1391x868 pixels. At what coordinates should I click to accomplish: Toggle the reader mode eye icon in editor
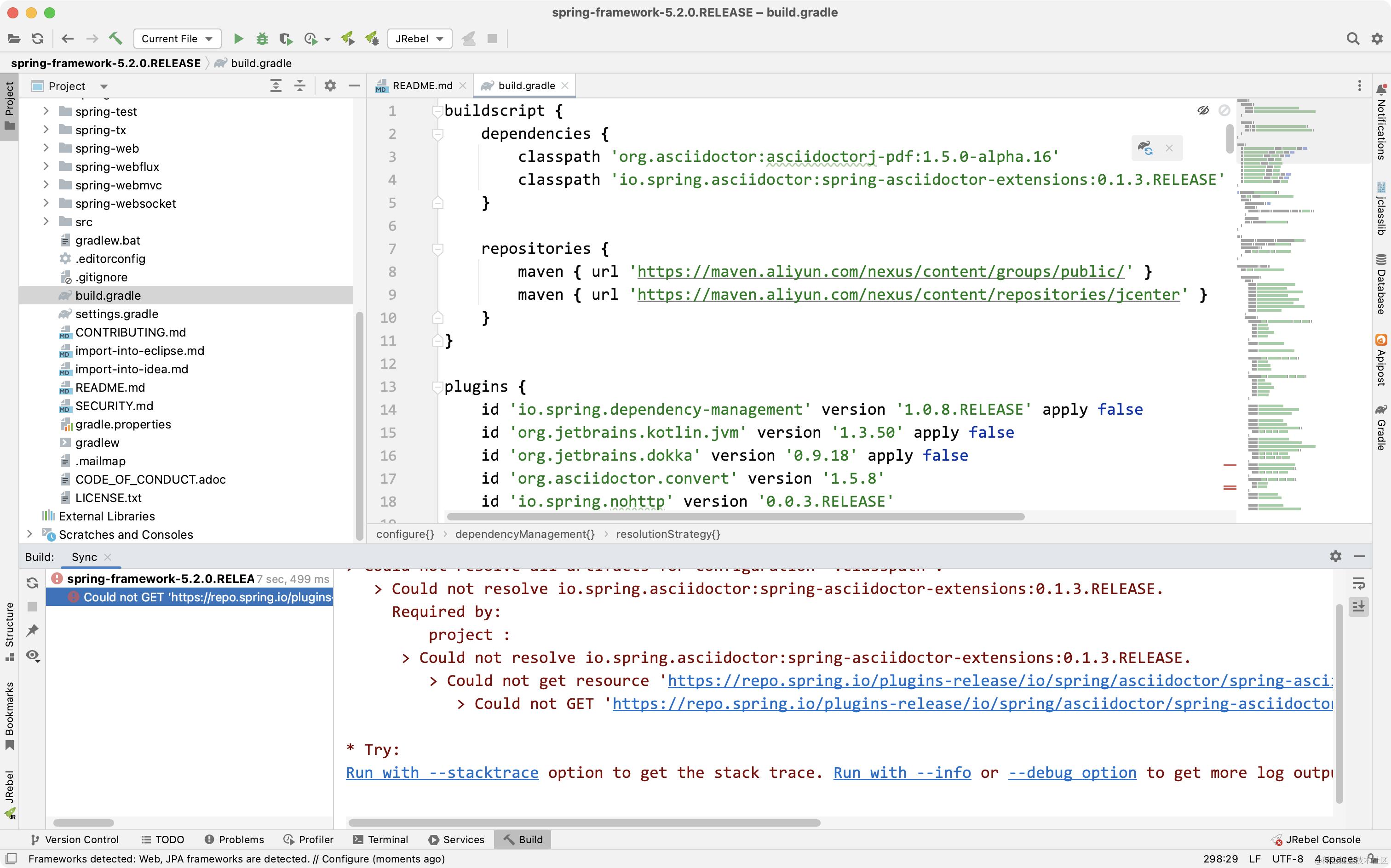1202,110
